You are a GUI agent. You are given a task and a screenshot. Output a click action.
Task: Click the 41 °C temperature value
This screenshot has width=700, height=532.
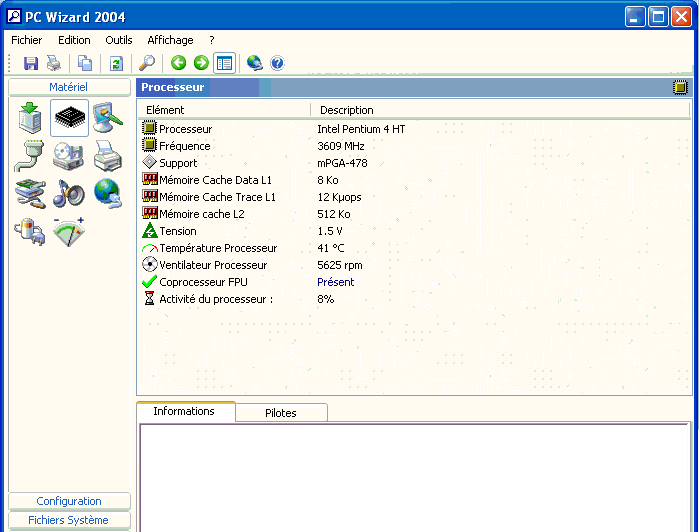click(x=331, y=248)
